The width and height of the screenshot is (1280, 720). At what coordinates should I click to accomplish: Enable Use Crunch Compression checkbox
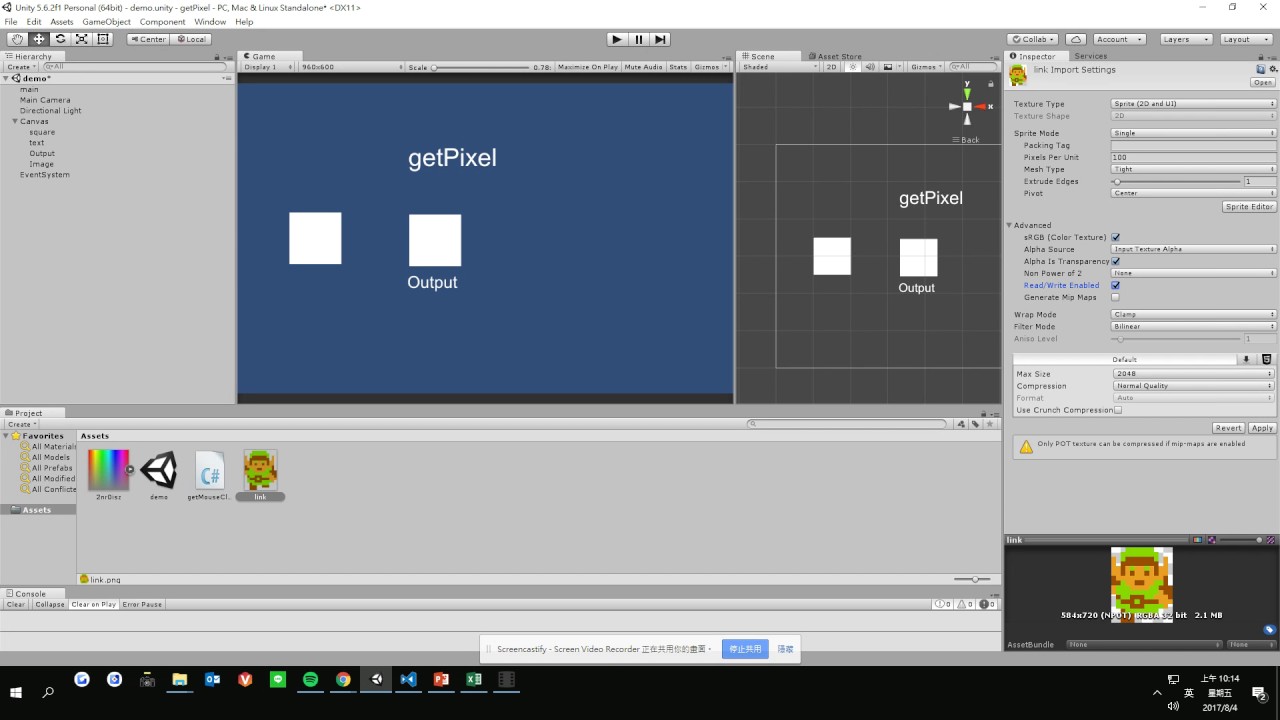[x=1118, y=410]
